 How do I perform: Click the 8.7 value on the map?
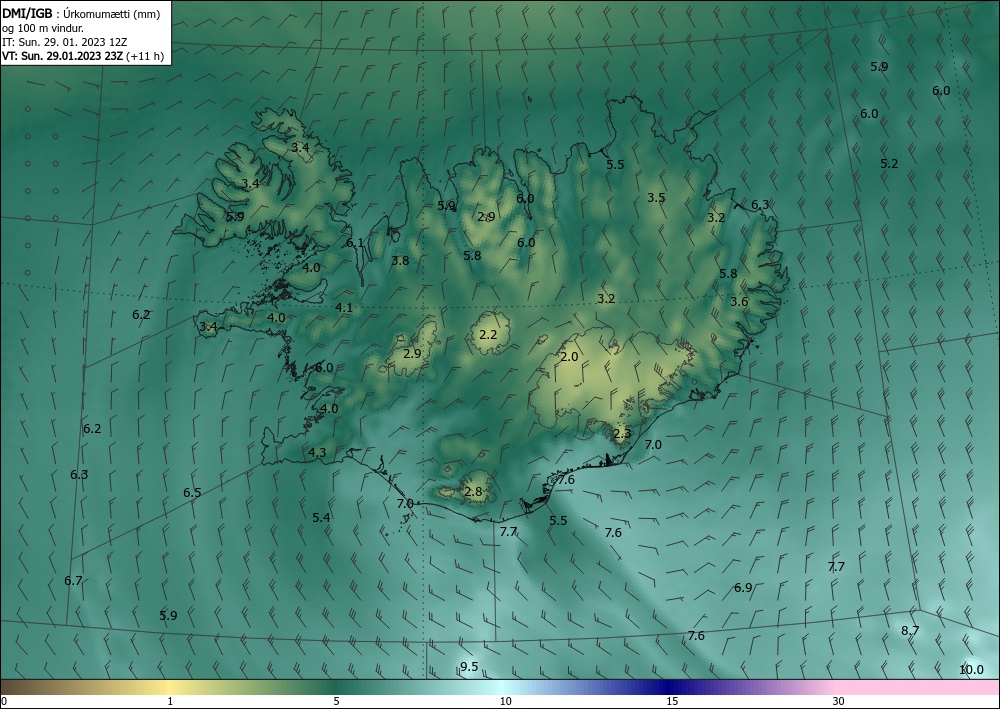coord(910,631)
